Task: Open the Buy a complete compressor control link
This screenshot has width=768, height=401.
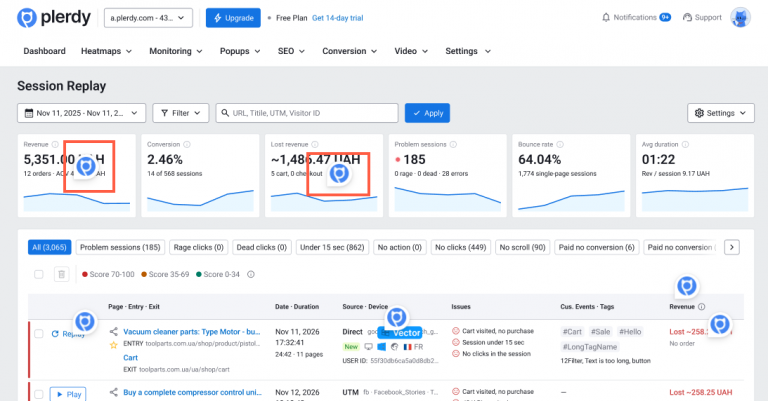Action: (x=192, y=392)
